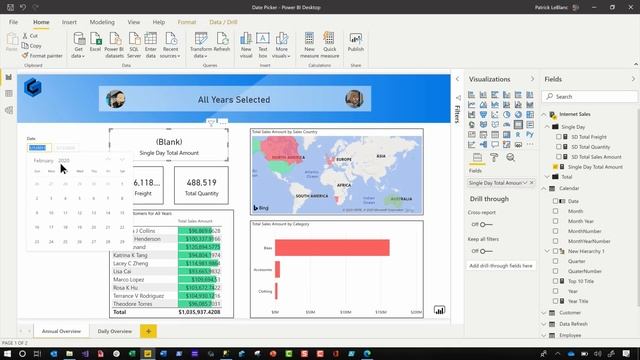640x360 pixels.
Task: Import data from Excel
Action: [95, 42]
